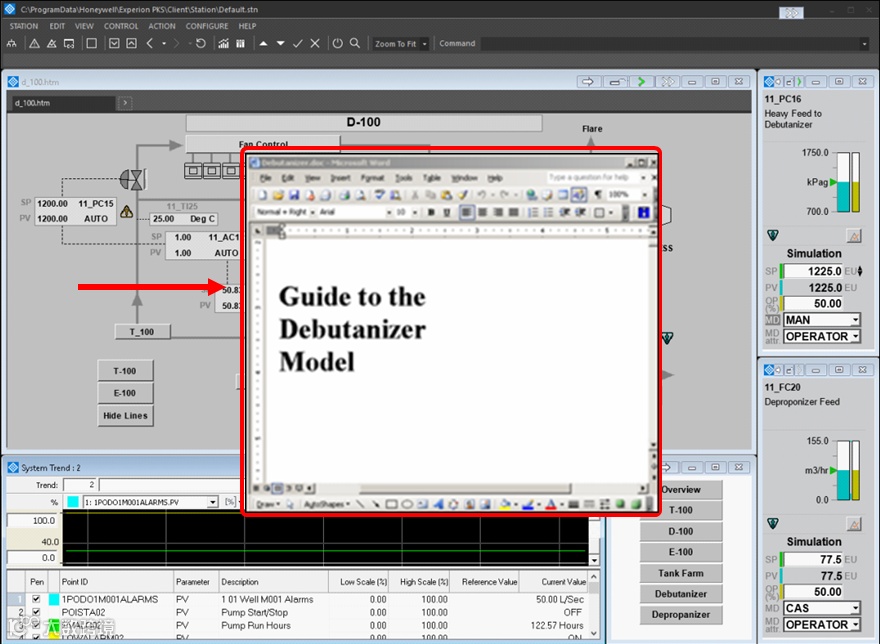The image size is (880, 644).
Task: Click the cyan PV bar in 11_PC16 faceplate
Action: (843, 196)
